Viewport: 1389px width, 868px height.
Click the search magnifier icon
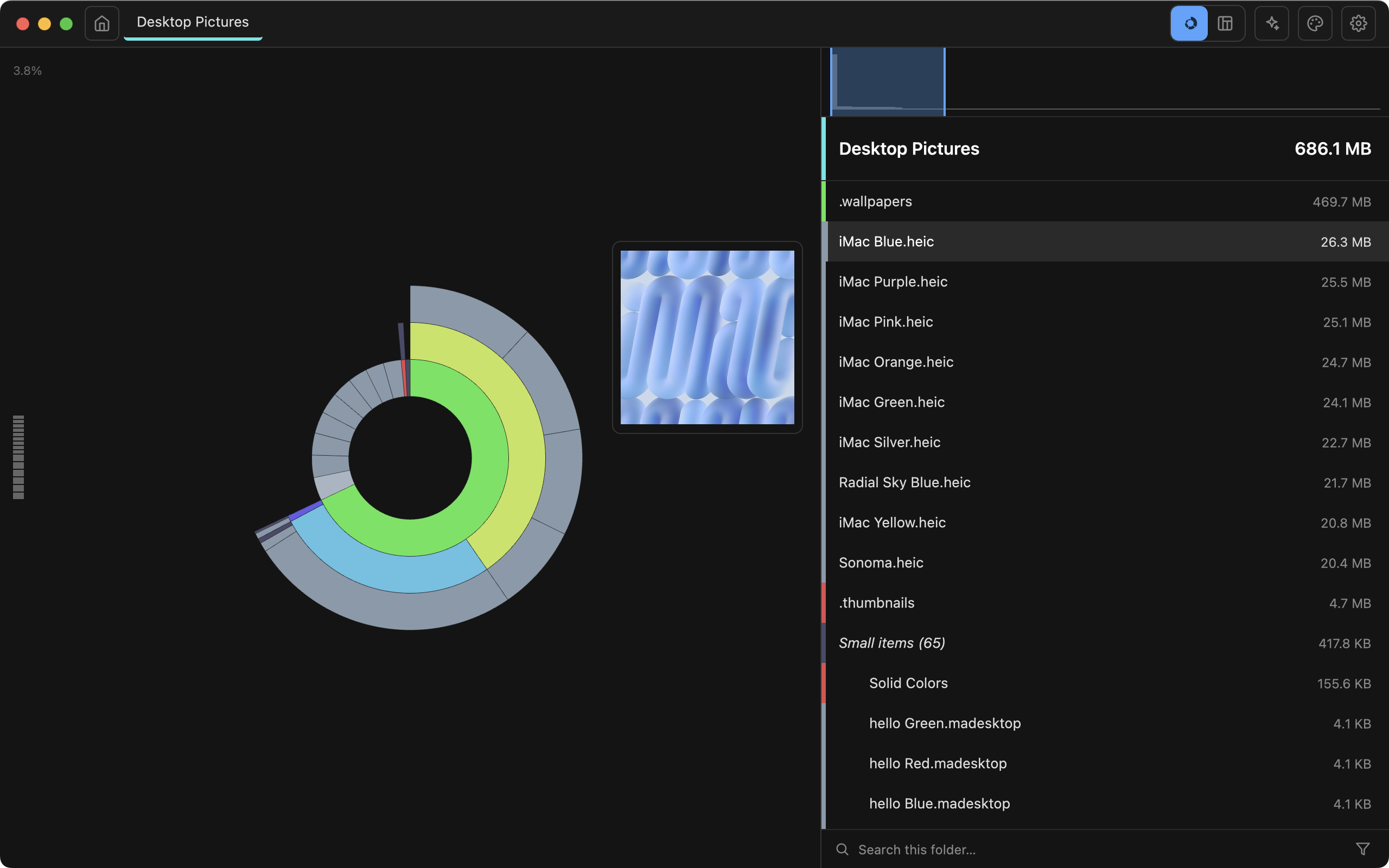pos(842,849)
